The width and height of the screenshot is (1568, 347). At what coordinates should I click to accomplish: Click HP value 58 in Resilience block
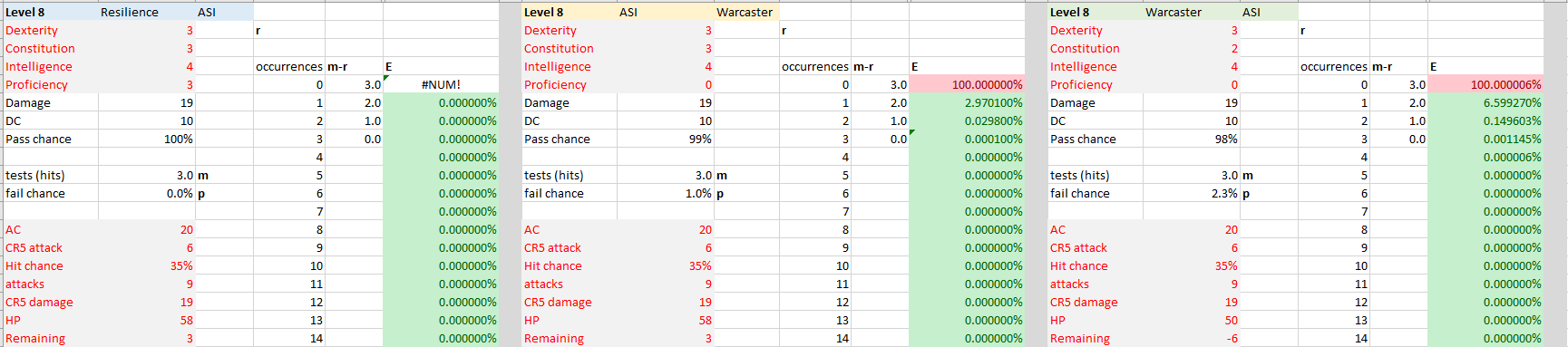[147, 320]
